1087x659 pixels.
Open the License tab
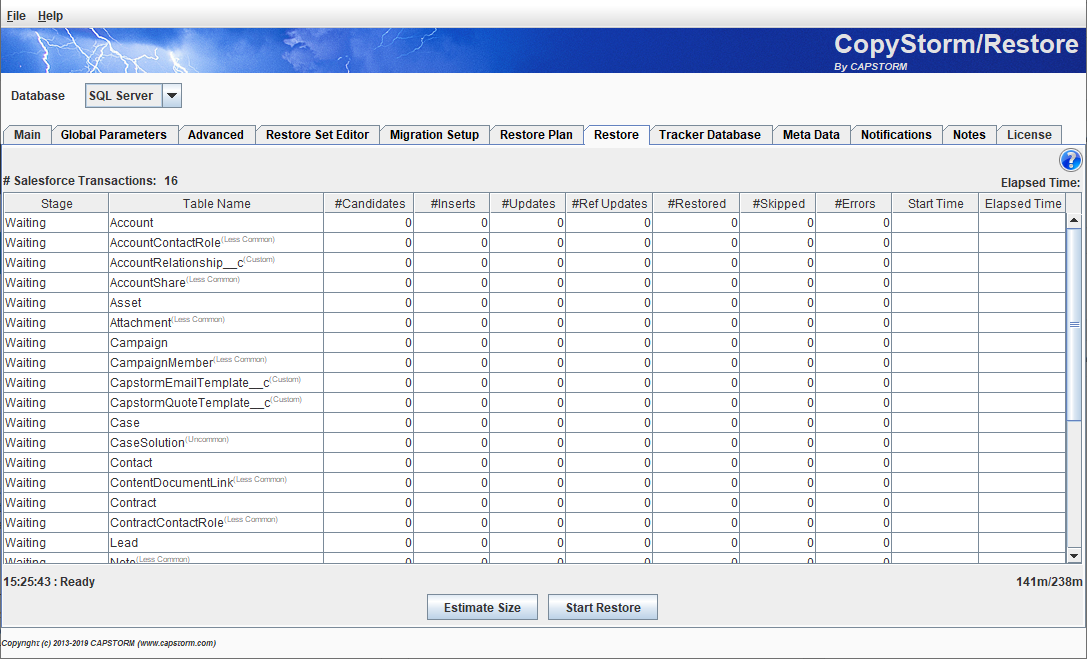(x=1029, y=134)
